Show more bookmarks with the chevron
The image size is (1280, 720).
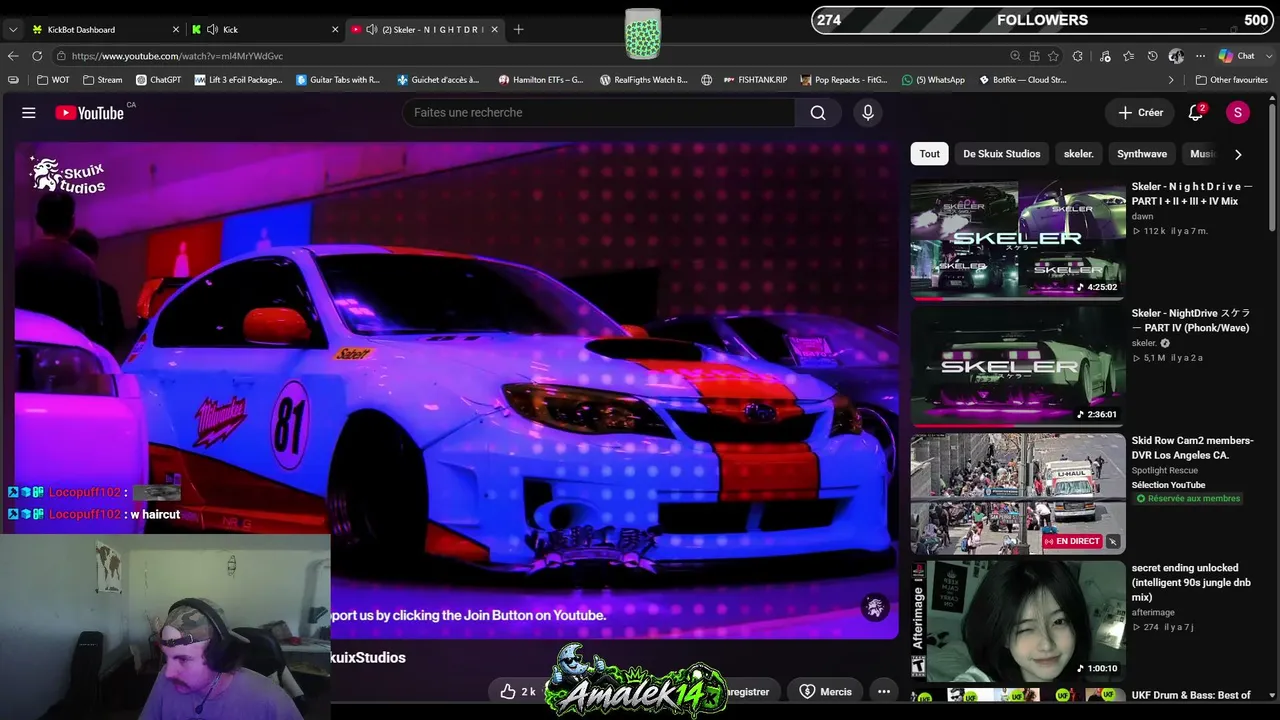[1171, 80]
